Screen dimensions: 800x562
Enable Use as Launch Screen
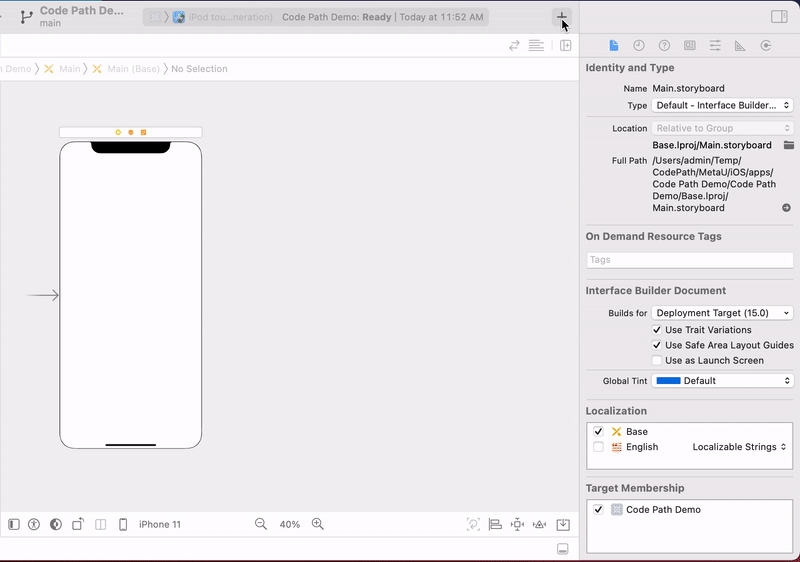point(657,361)
